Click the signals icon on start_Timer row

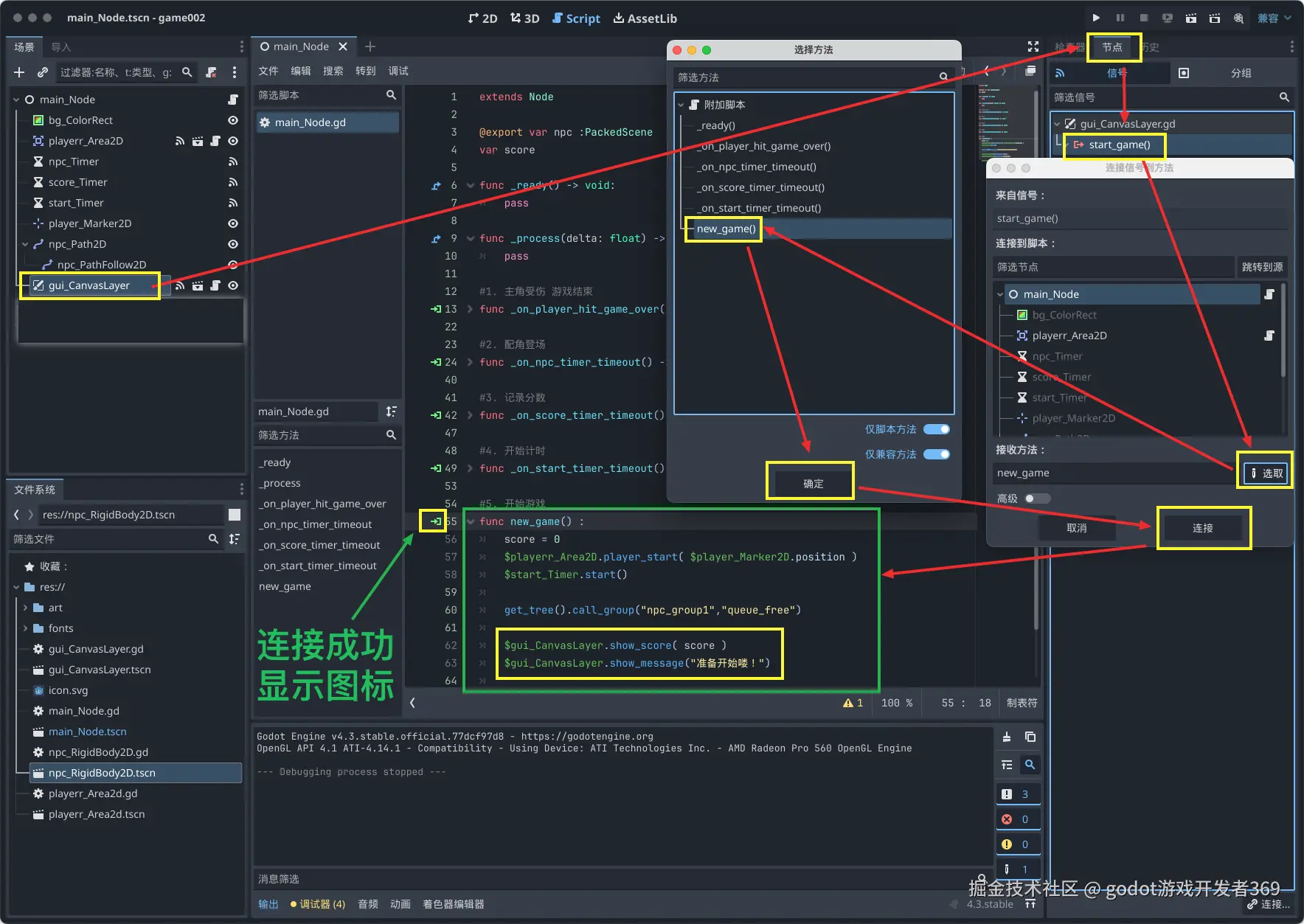pyautogui.click(x=233, y=203)
